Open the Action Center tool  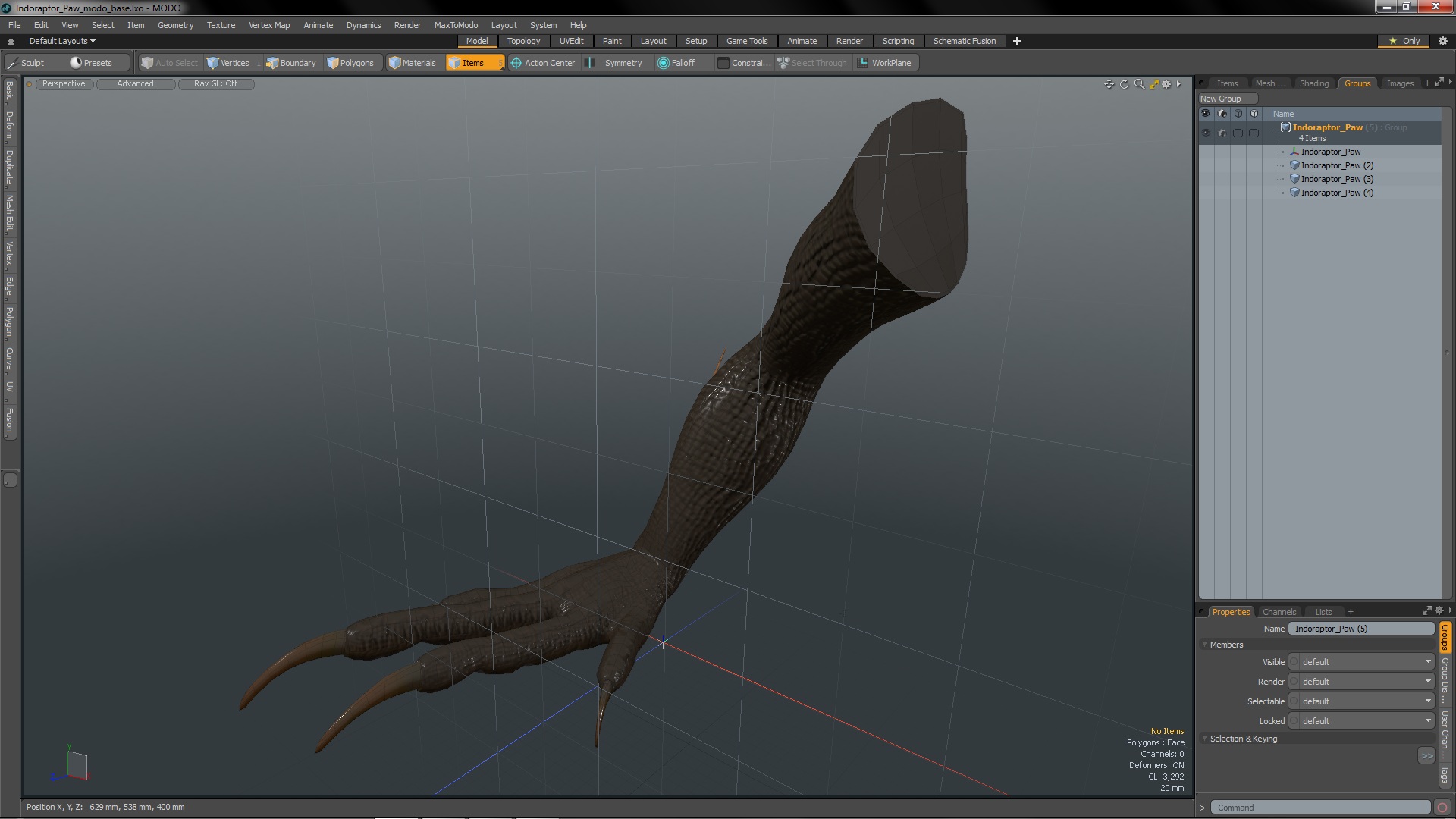coord(543,63)
